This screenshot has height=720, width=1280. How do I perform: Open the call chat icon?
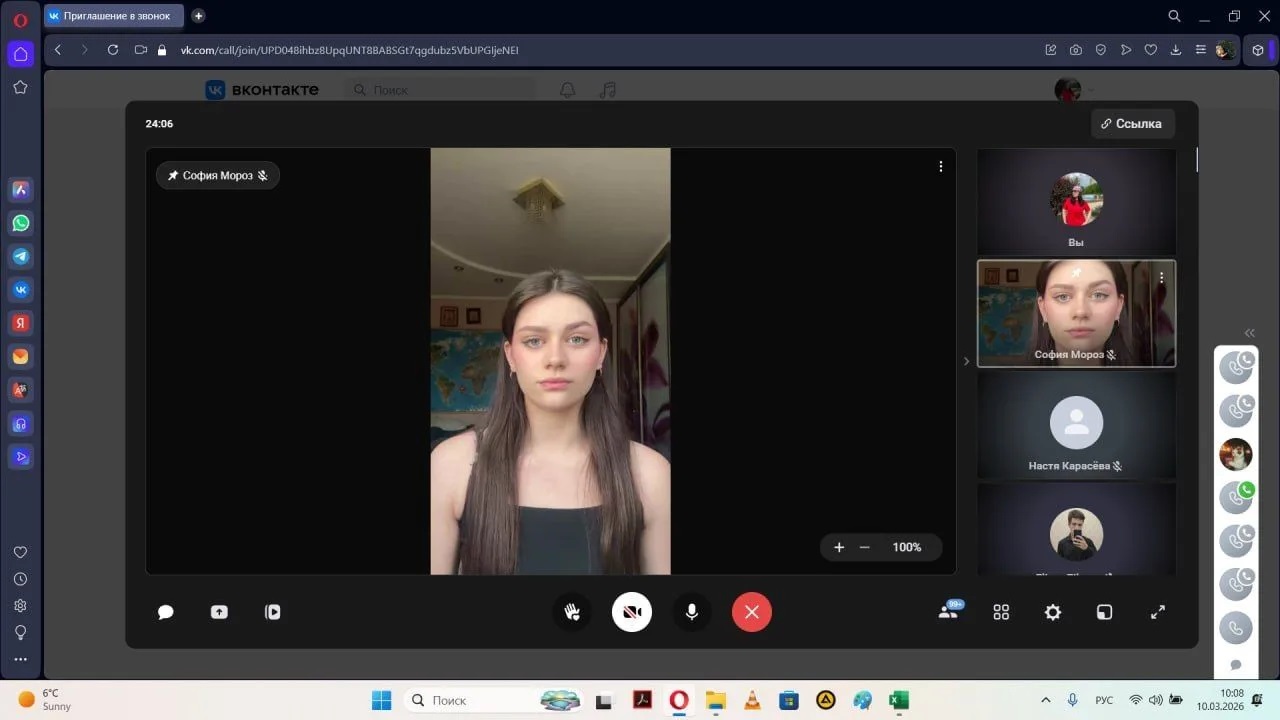[x=166, y=612]
